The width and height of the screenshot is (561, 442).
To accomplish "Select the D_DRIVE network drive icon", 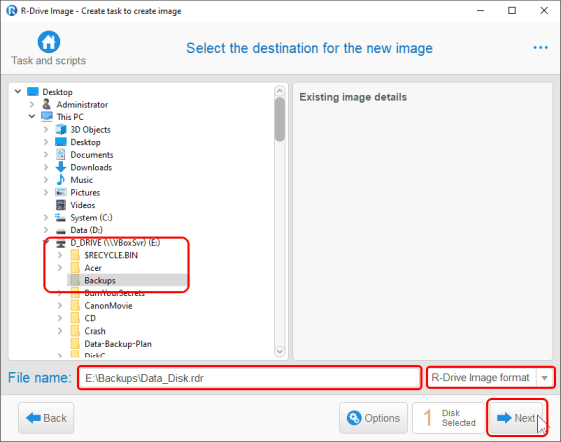I will tap(61, 243).
